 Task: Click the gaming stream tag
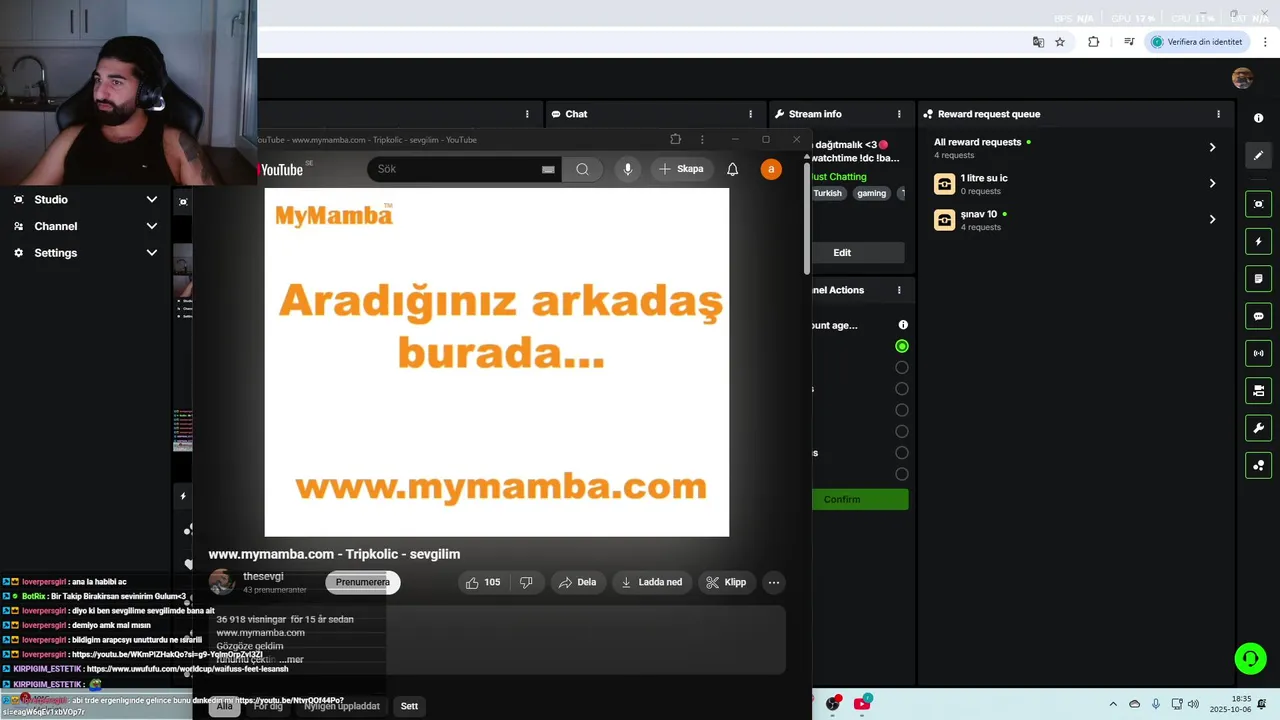(871, 193)
